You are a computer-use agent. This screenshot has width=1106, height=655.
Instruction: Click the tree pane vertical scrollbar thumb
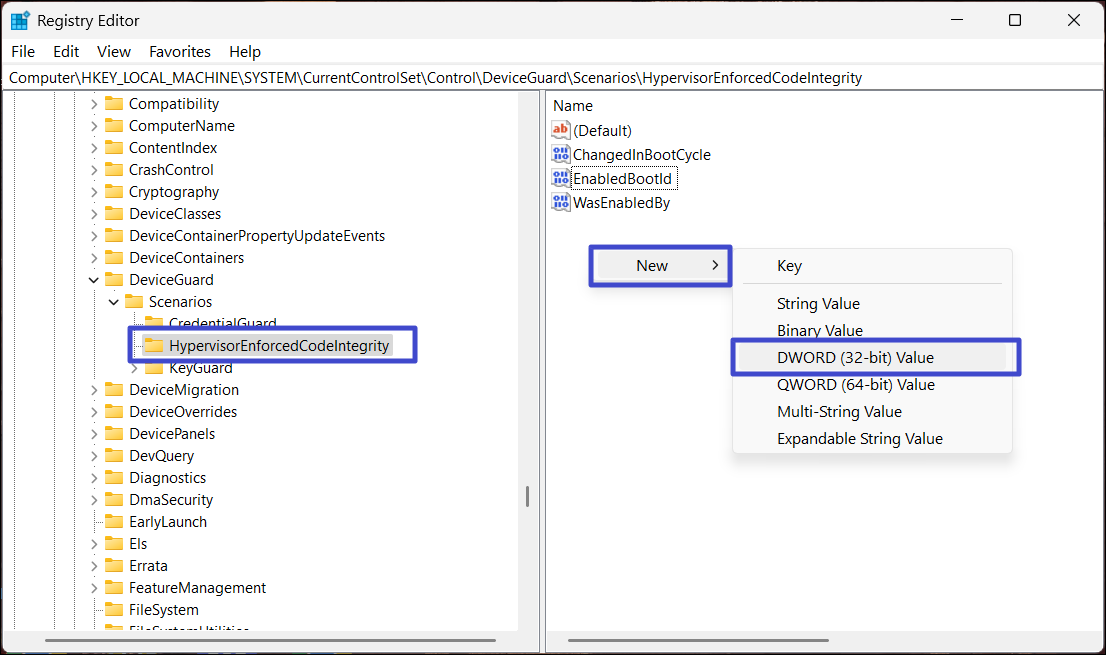click(527, 496)
